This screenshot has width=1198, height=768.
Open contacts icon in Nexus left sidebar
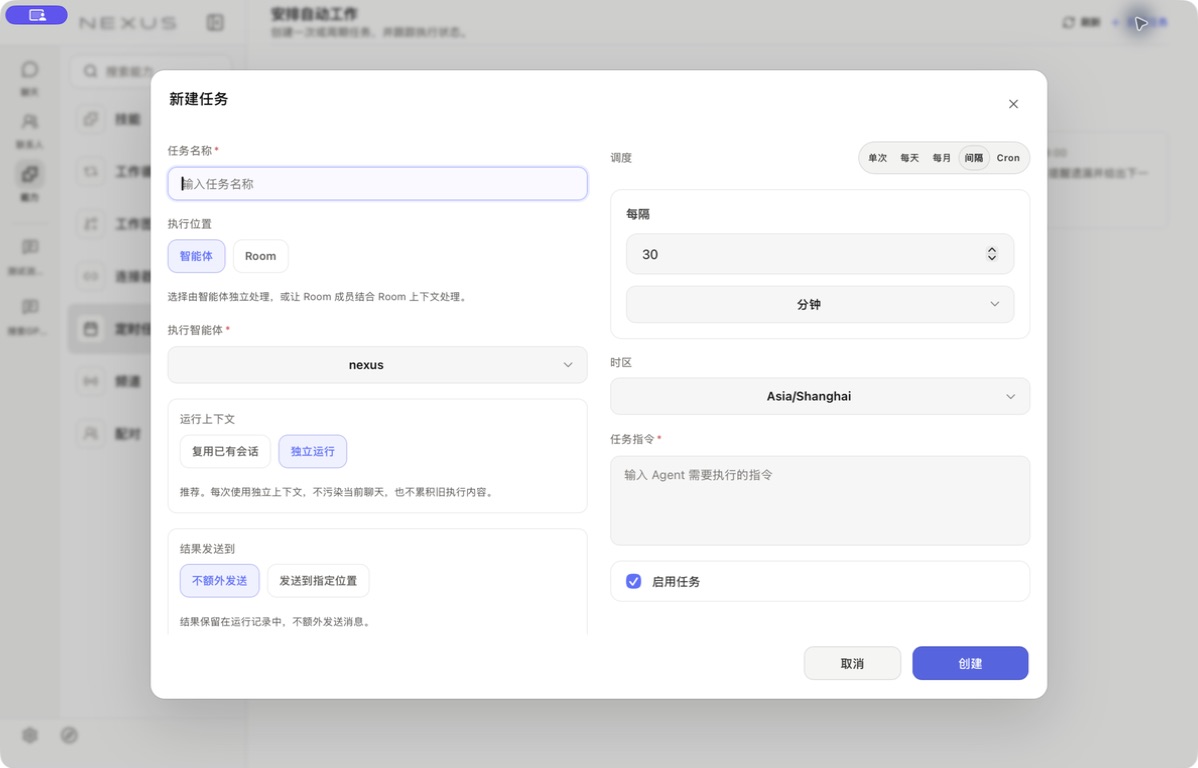[30, 122]
